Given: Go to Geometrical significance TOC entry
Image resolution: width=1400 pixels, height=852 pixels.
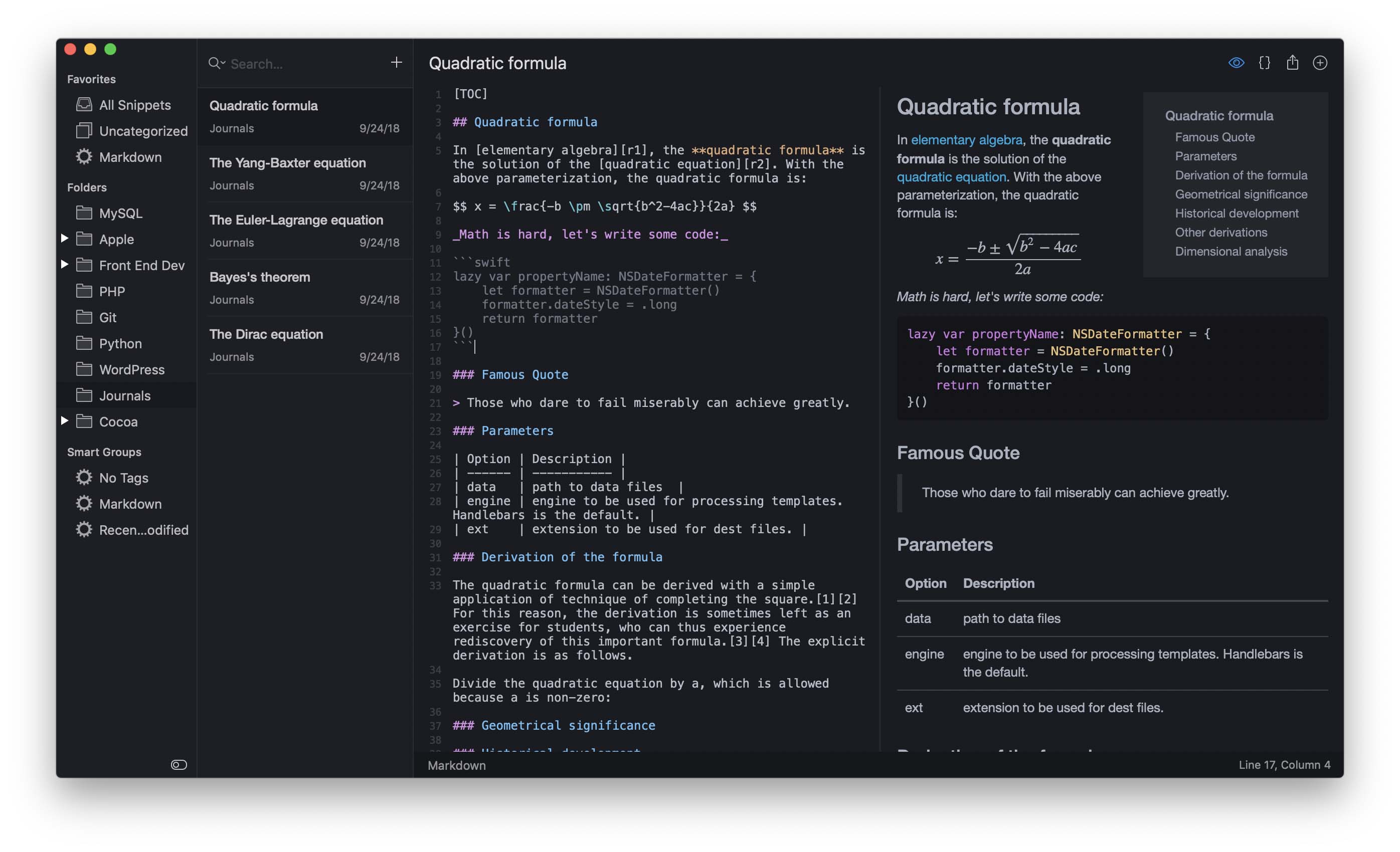Looking at the screenshot, I should pos(1241,194).
